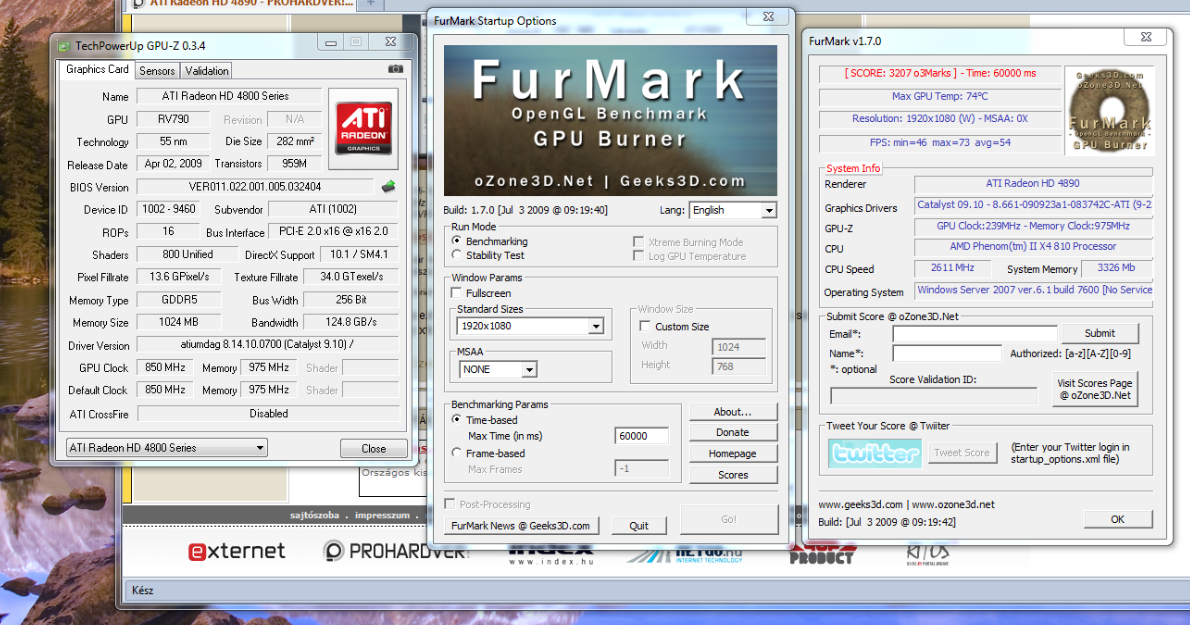This screenshot has width=1190, height=625.
Task: Click the Quit button in FurMark
Action: pos(638,526)
